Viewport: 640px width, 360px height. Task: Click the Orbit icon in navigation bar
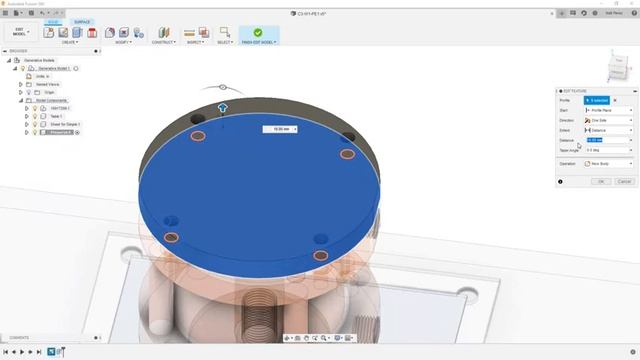[x=287, y=338]
